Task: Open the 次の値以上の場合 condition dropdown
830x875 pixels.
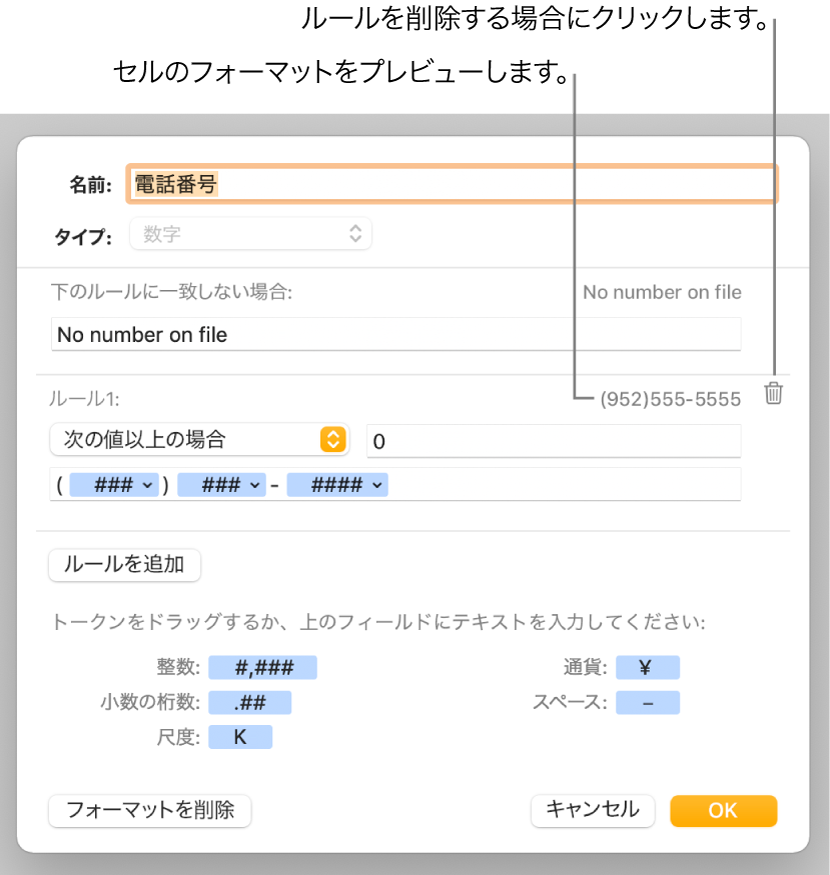Action: click(x=199, y=439)
